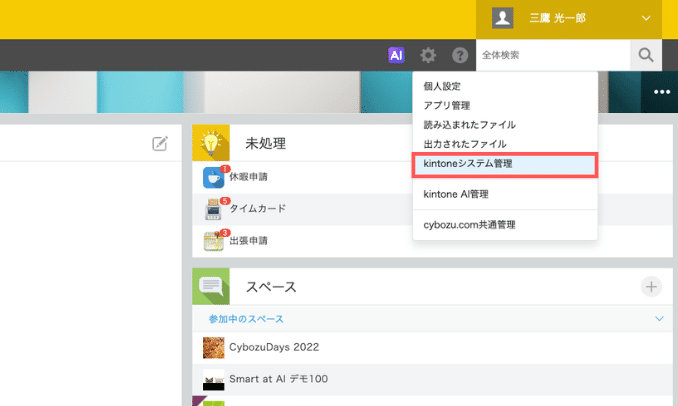This screenshot has width=678, height=406.
Task: Choose 出力されたファイル menu entry
Action: 505,144
